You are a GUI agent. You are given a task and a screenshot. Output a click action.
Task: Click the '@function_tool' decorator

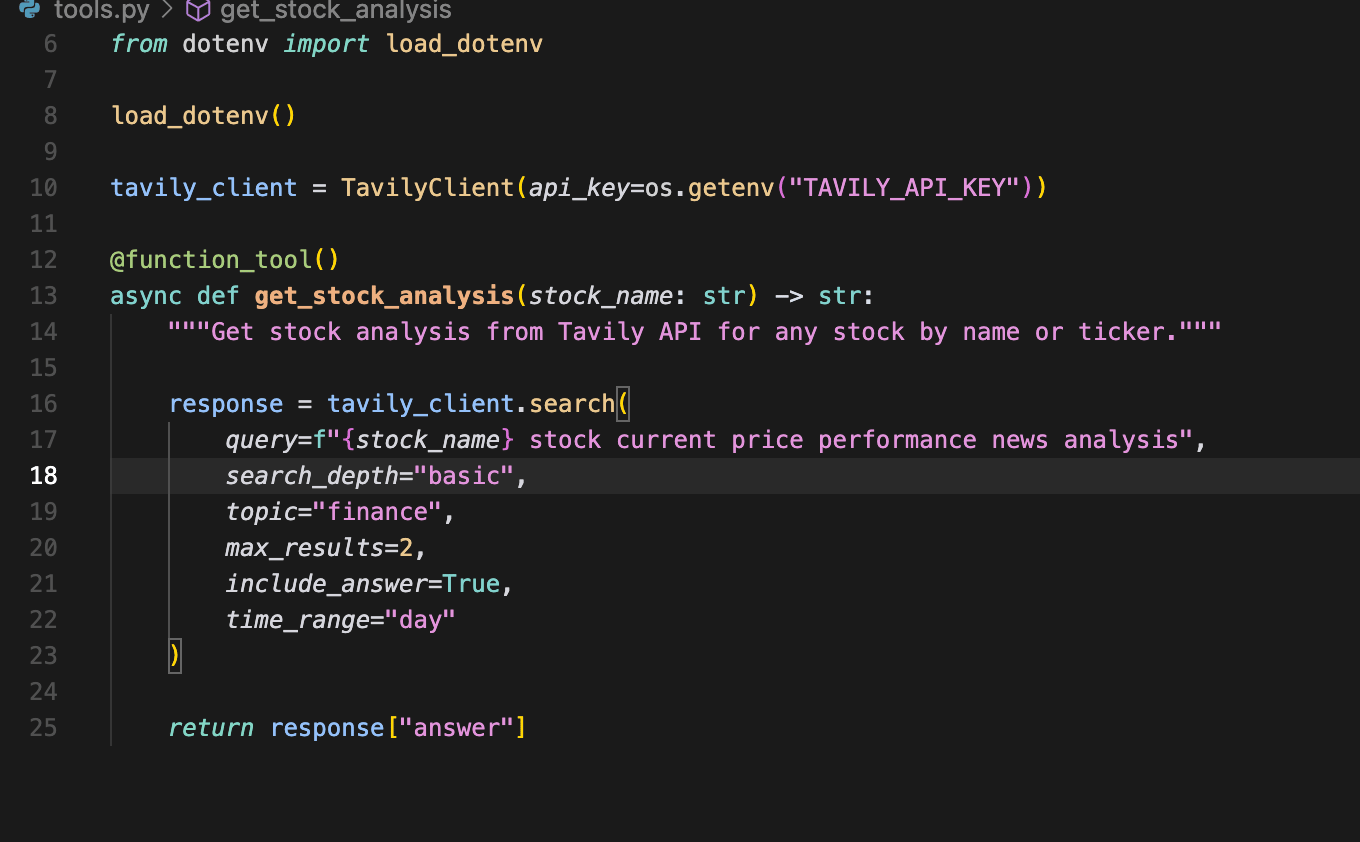(211, 260)
